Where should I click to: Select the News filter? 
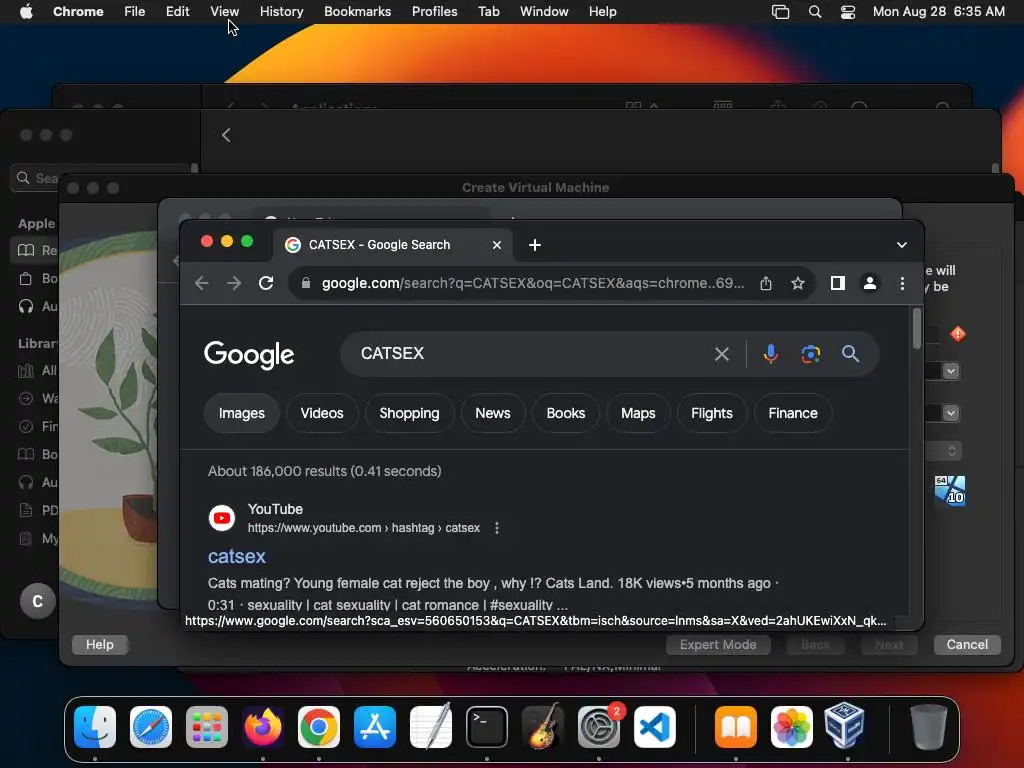click(x=493, y=413)
